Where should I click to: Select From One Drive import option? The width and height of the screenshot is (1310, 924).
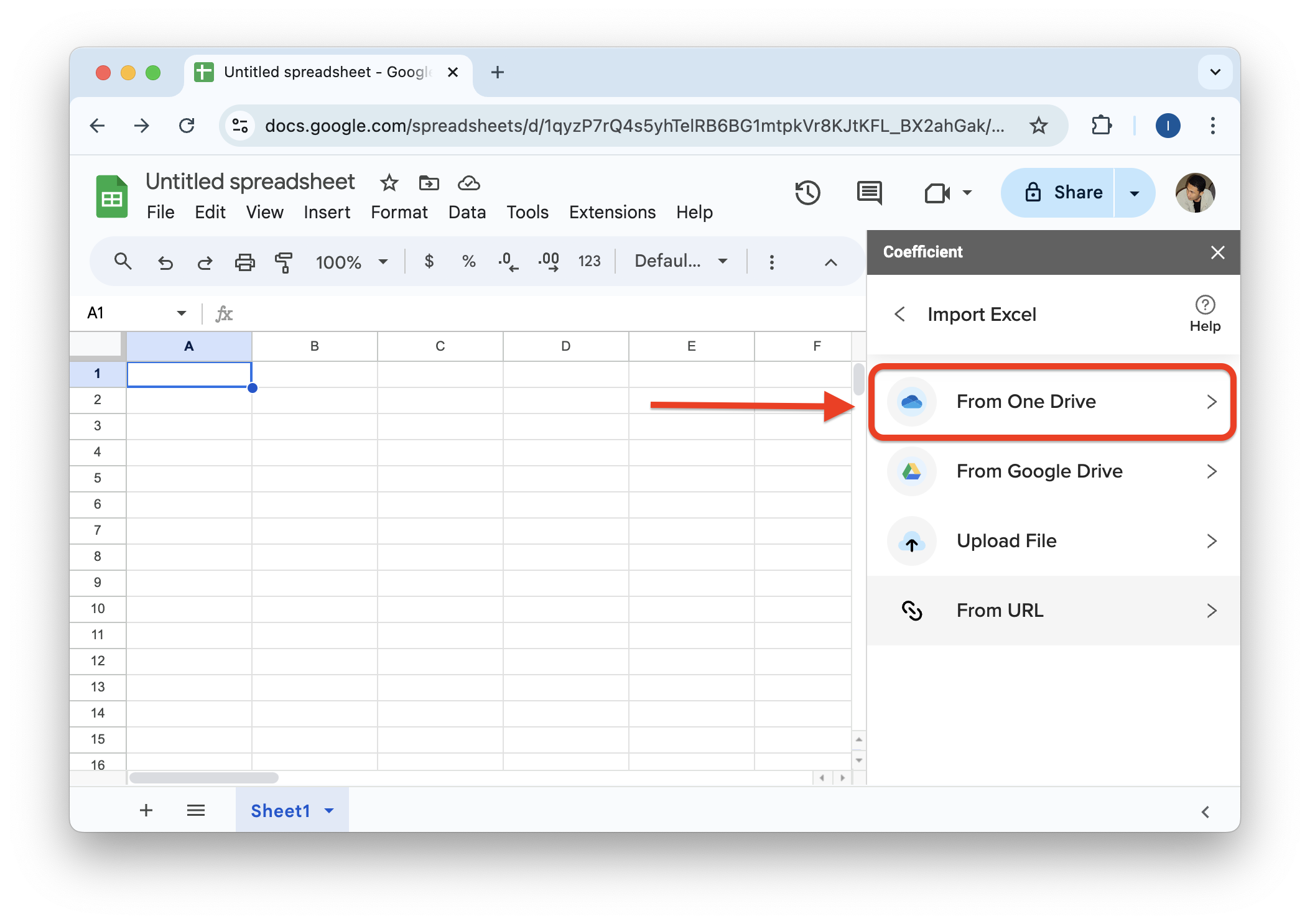1051,402
